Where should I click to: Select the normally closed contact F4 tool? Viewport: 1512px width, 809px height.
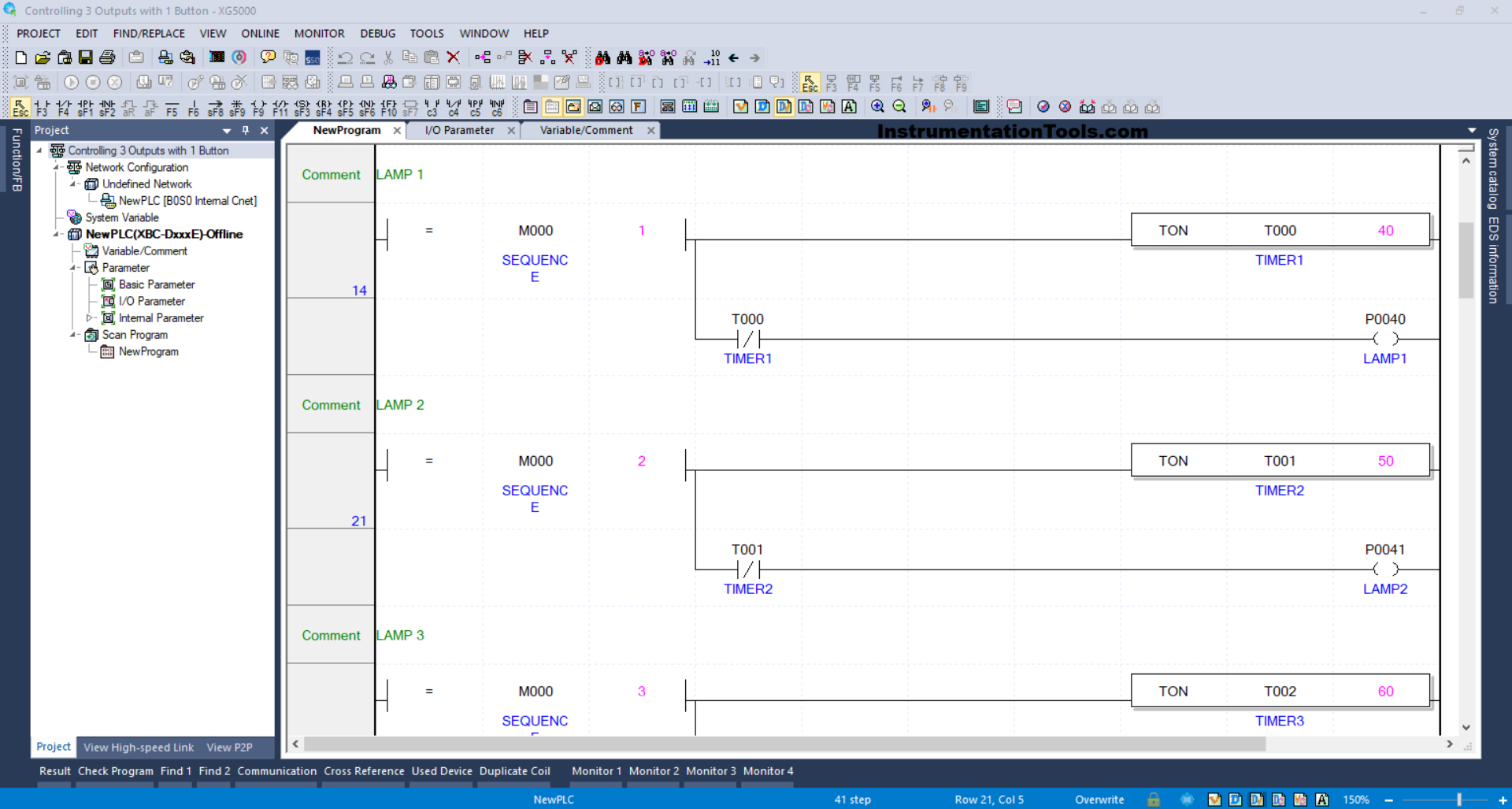click(64, 108)
